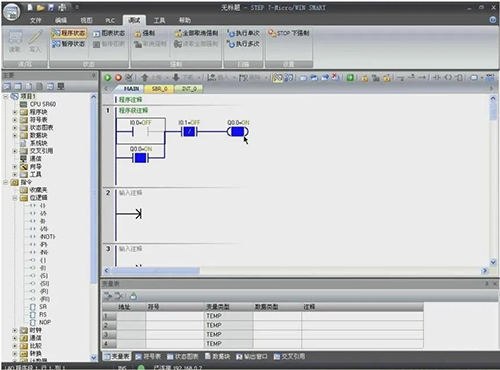
Task: Click the open folder icon in title bar
Action: [40, 7]
